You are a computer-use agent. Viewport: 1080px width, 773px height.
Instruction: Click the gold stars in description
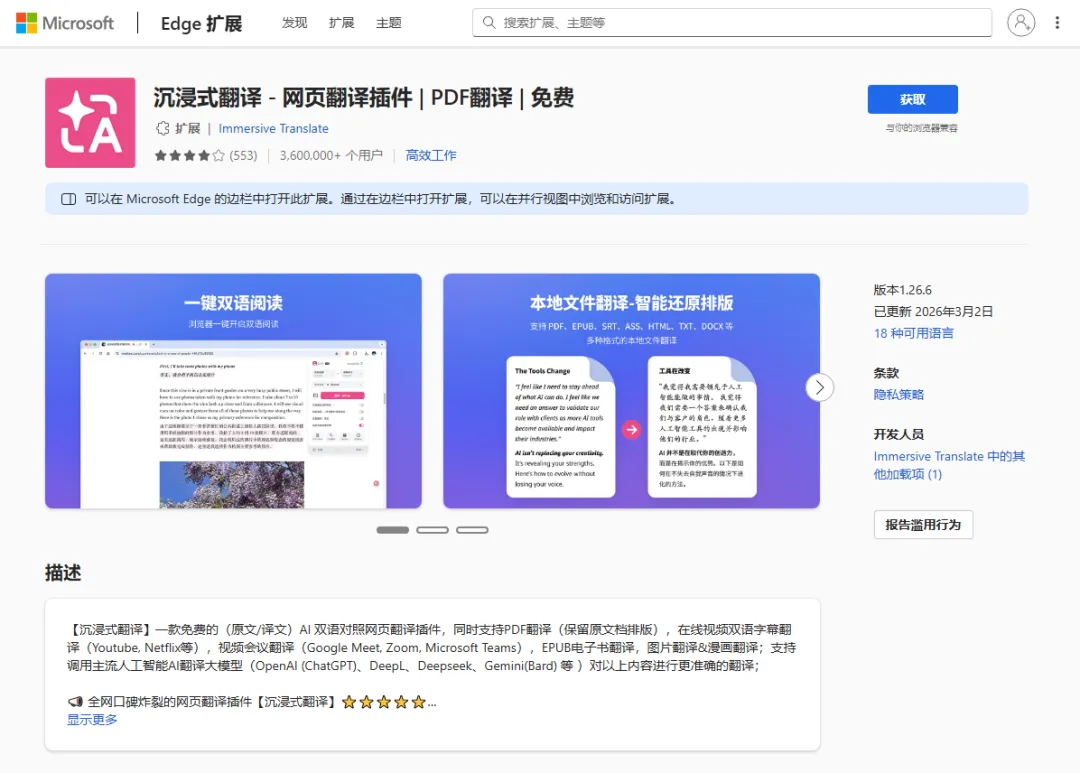(384, 702)
